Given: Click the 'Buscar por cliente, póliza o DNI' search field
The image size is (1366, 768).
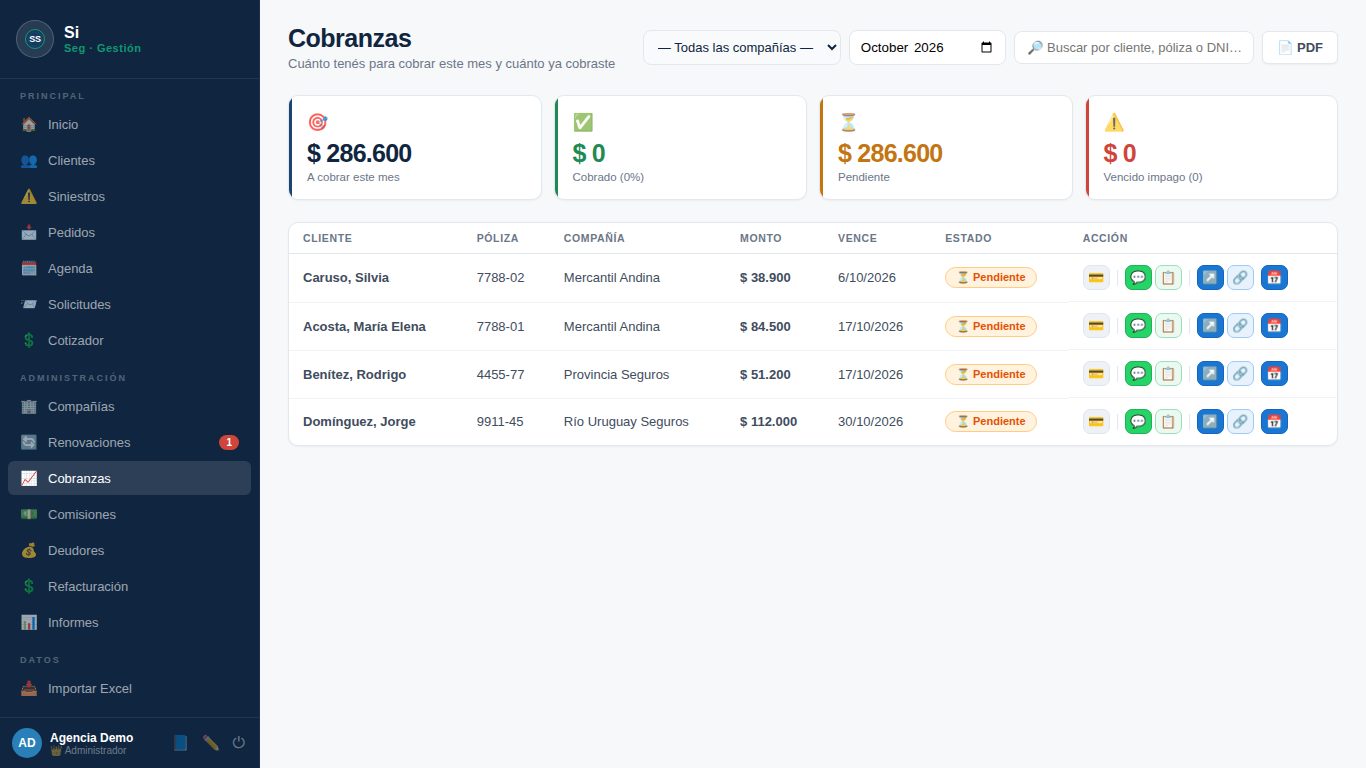Looking at the screenshot, I should point(1134,47).
